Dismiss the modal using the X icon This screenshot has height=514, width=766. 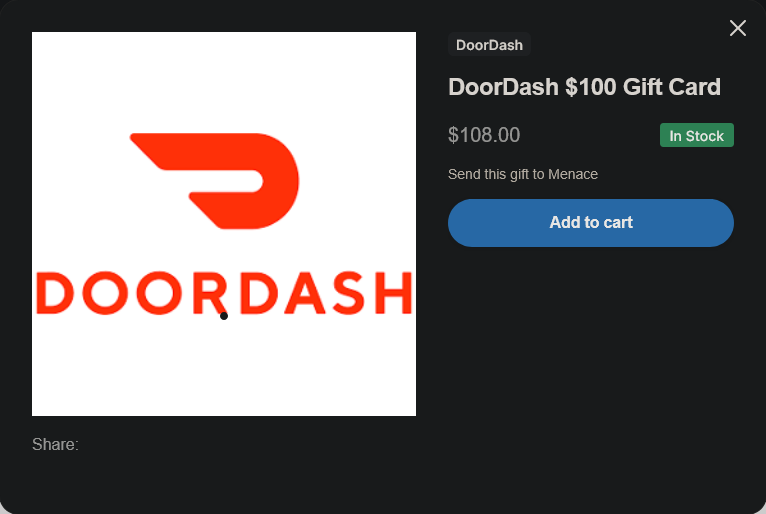point(738,28)
